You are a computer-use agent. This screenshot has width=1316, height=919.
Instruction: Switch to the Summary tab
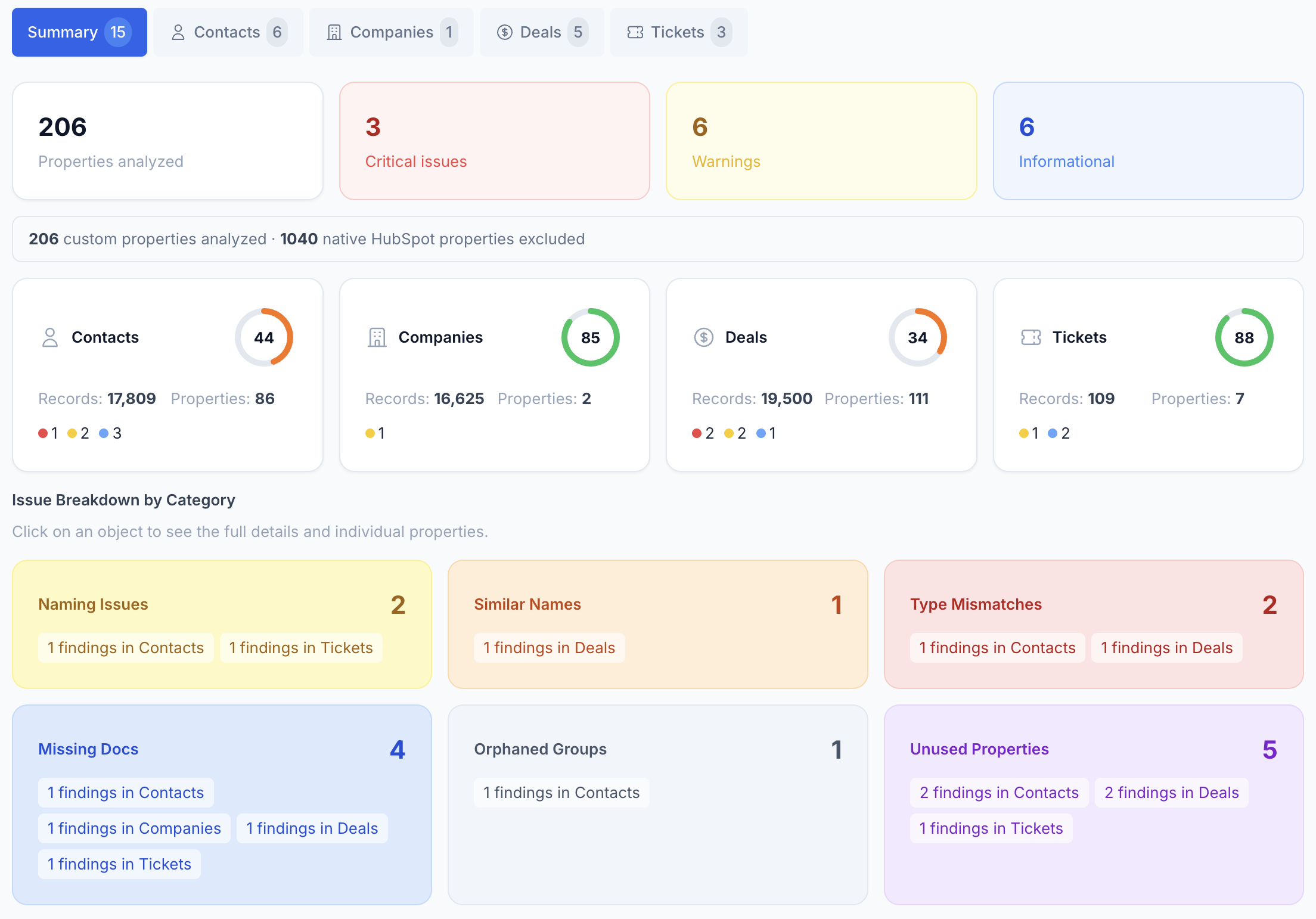click(79, 32)
